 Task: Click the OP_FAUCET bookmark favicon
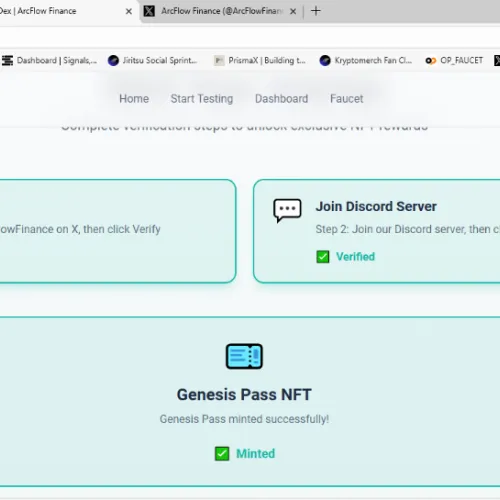tap(431, 61)
